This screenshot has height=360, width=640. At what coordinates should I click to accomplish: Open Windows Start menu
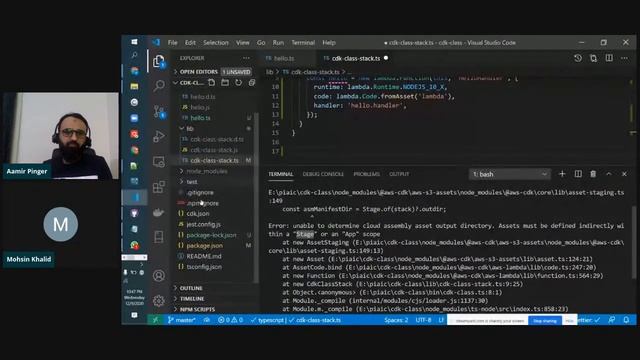[x=134, y=42]
